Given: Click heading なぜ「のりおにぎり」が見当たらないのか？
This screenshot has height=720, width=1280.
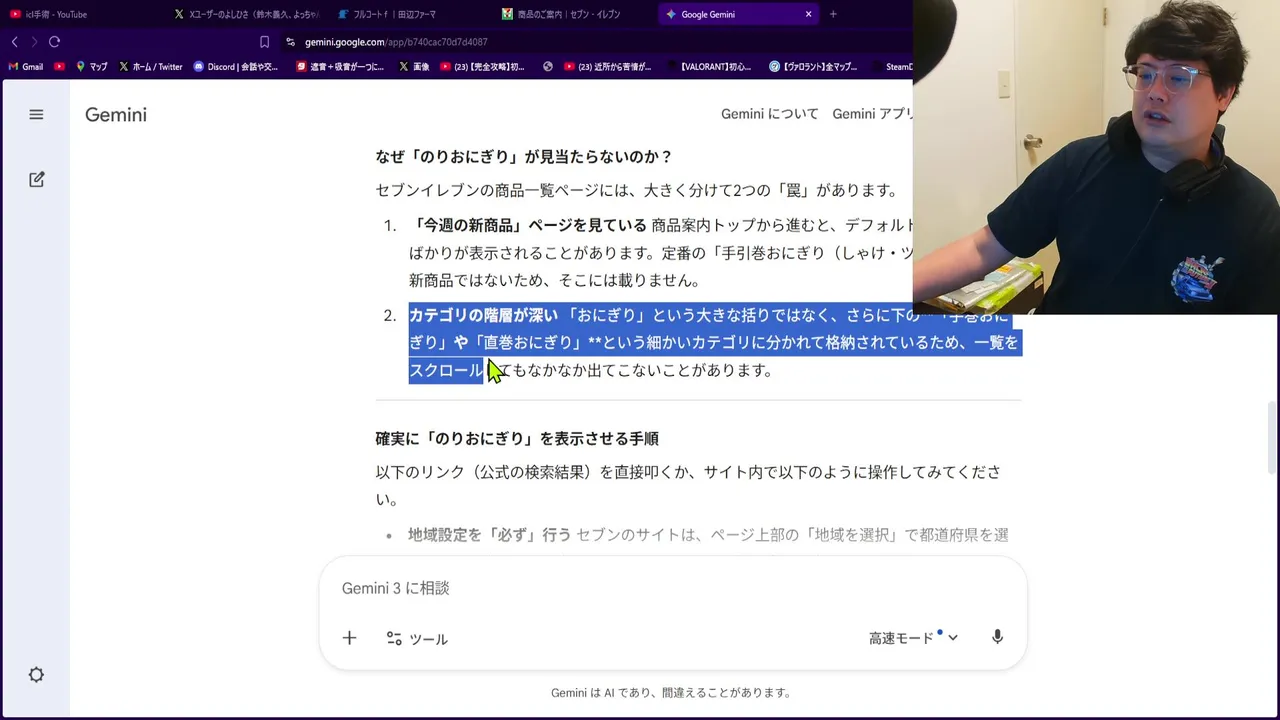Looking at the screenshot, I should pyautogui.click(x=524, y=157).
